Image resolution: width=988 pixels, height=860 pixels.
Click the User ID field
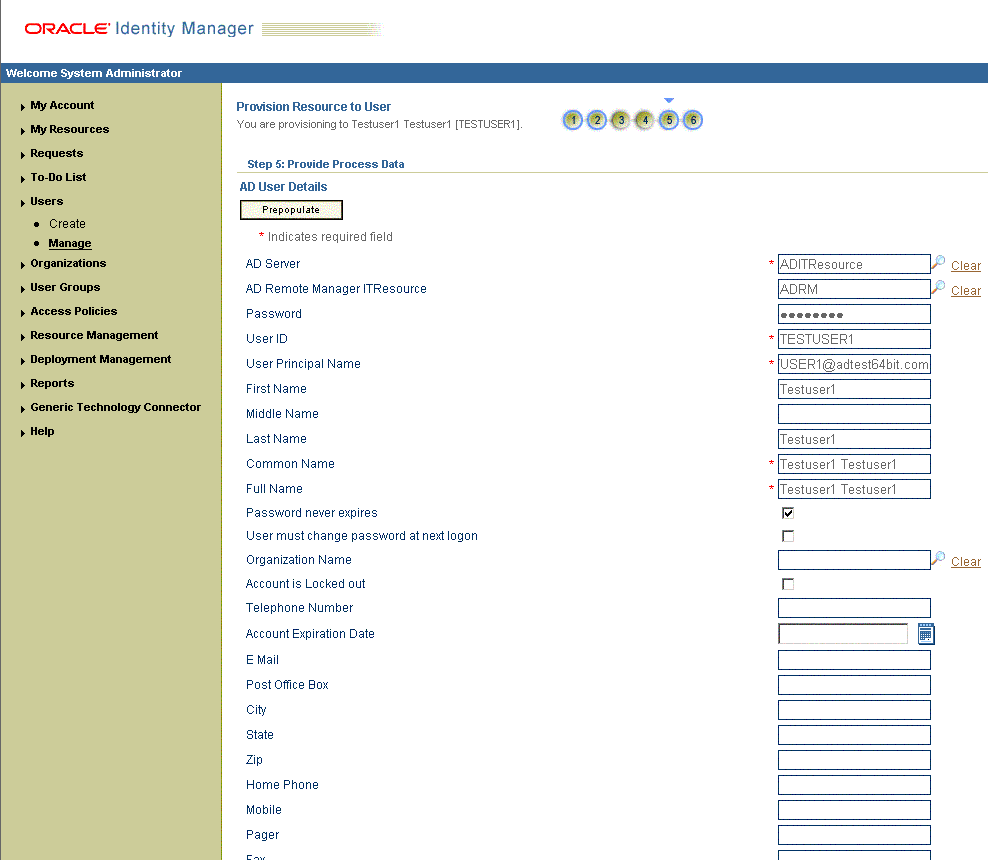[x=854, y=339]
